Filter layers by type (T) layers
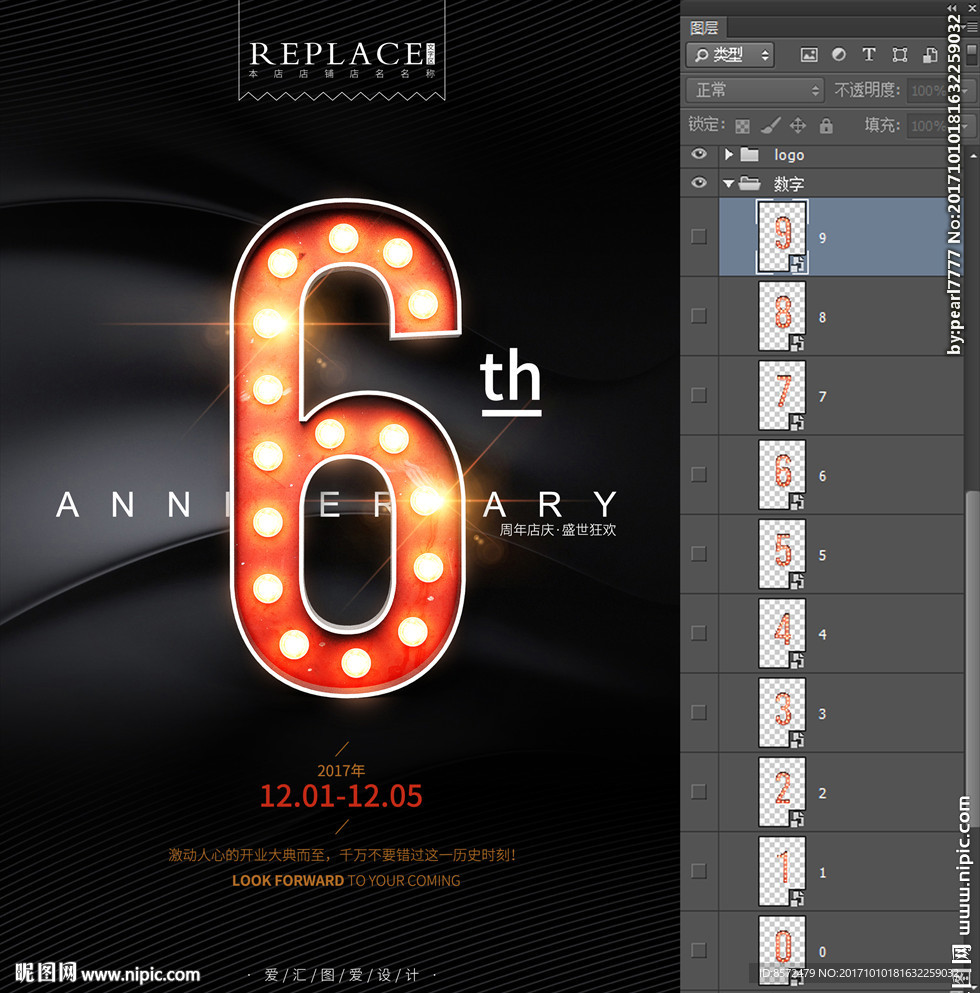The height and width of the screenshot is (993, 980). tap(868, 55)
